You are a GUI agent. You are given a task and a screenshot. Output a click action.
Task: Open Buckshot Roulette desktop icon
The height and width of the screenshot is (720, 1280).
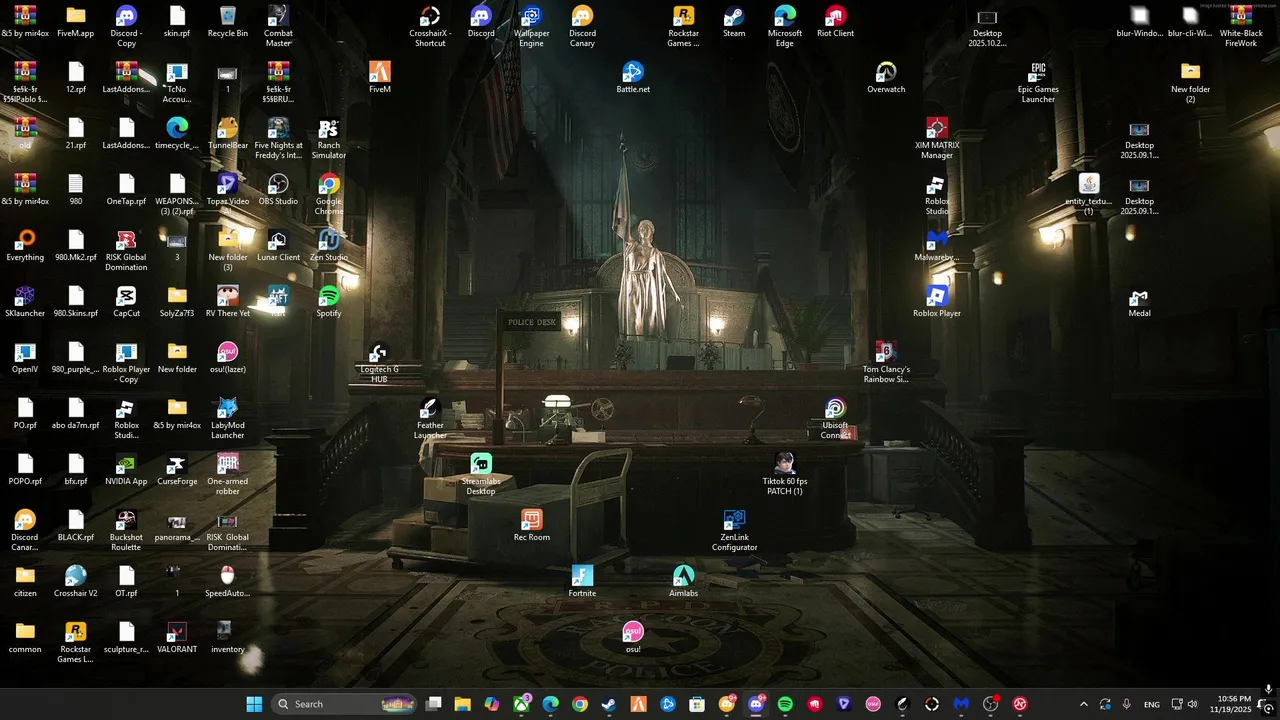(x=126, y=530)
